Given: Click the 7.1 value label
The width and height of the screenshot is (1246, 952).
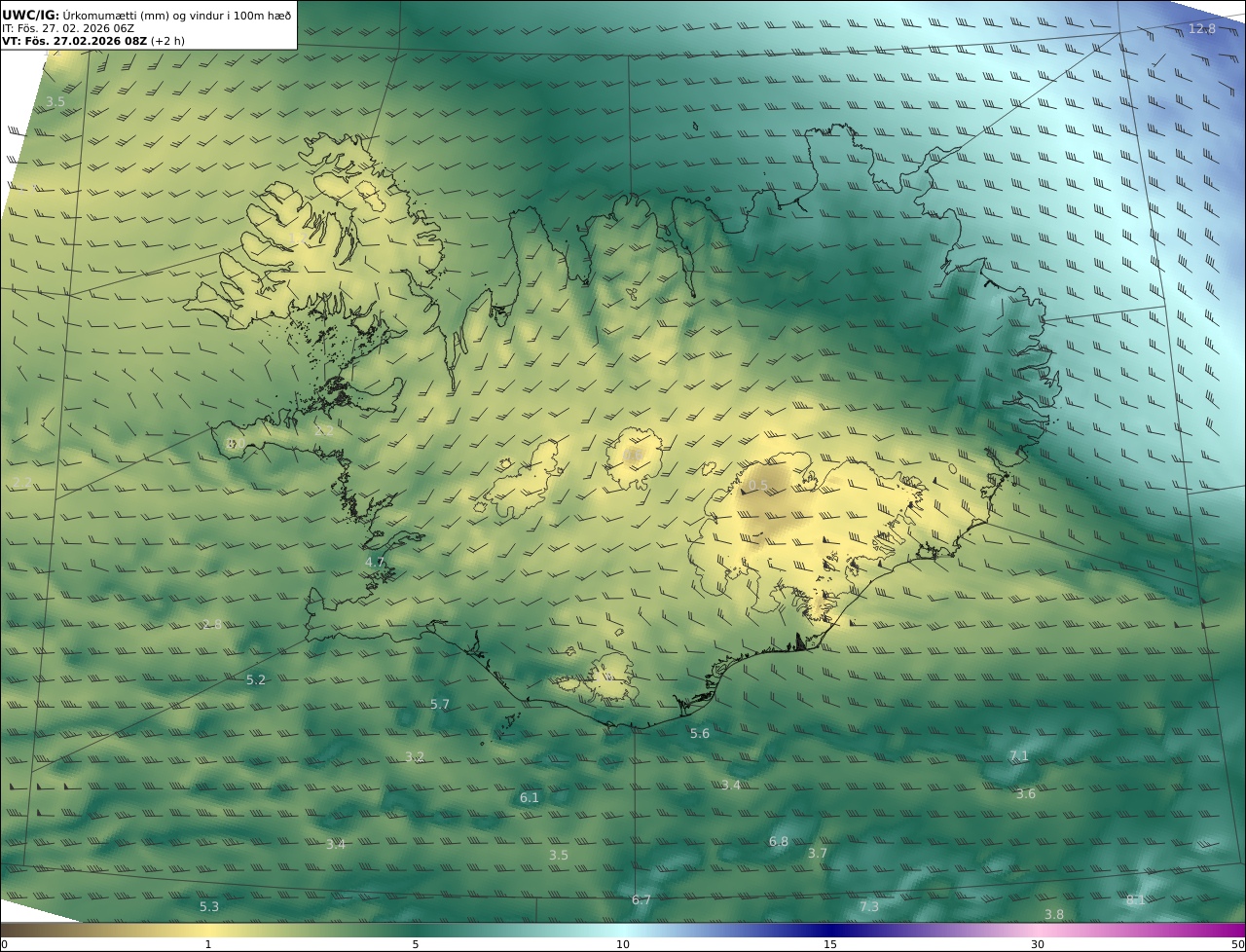Looking at the screenshot, I should coord(1018,755).
